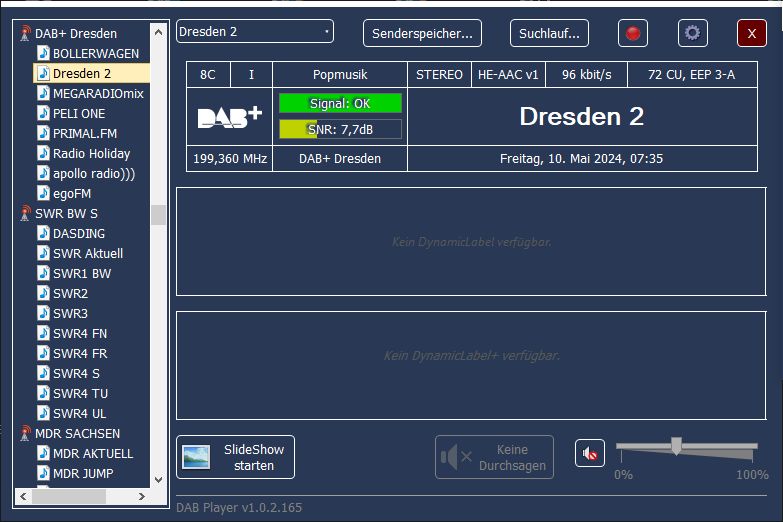Screen dimensions: 783x522
Task: Click the volume slider handle
Action: tap(676, 446)
